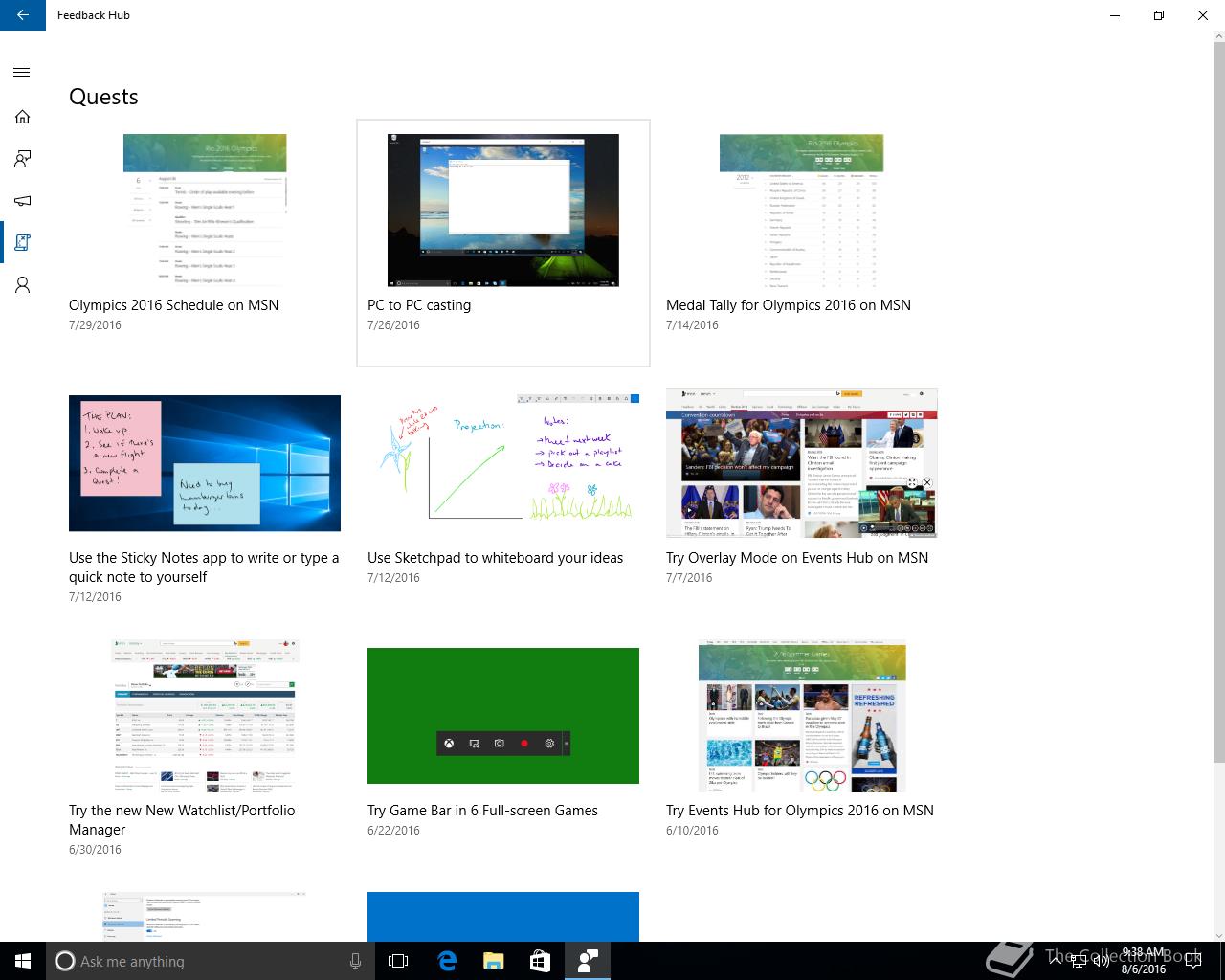
Task: Click Feedback Hub taskbar icon
Action: 587,961
